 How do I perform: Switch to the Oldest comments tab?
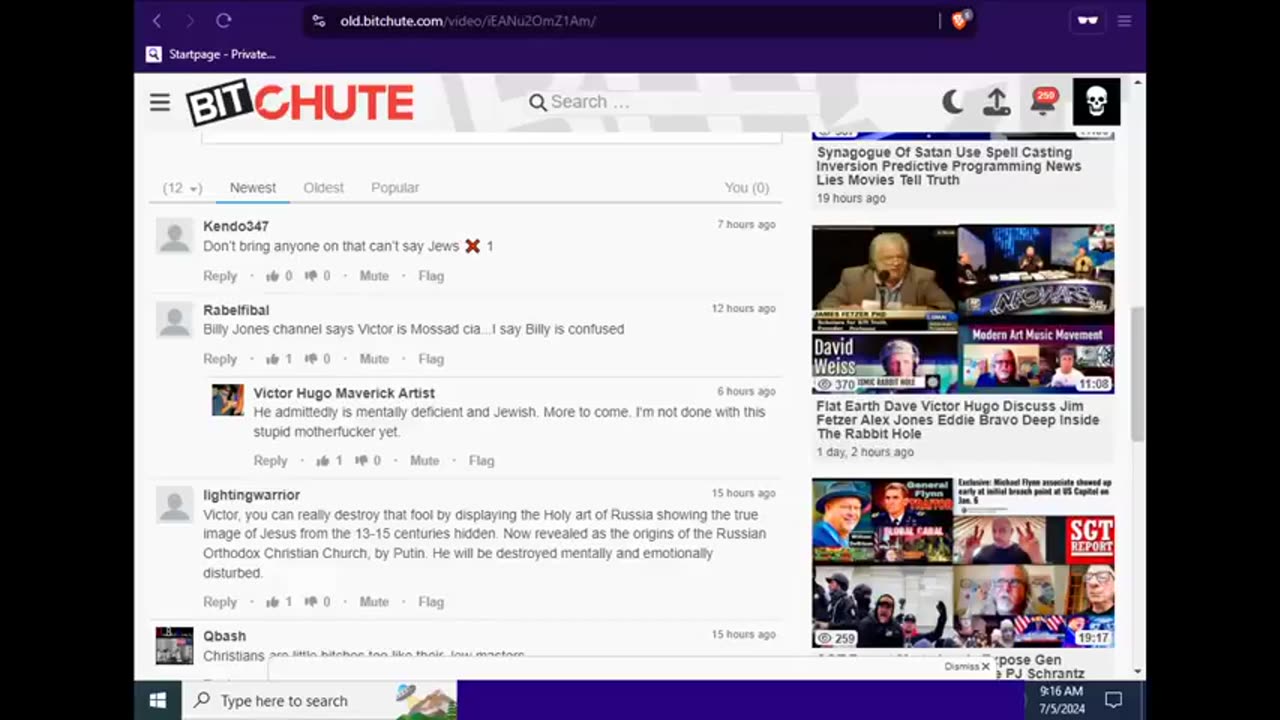(x=323, y=188)
